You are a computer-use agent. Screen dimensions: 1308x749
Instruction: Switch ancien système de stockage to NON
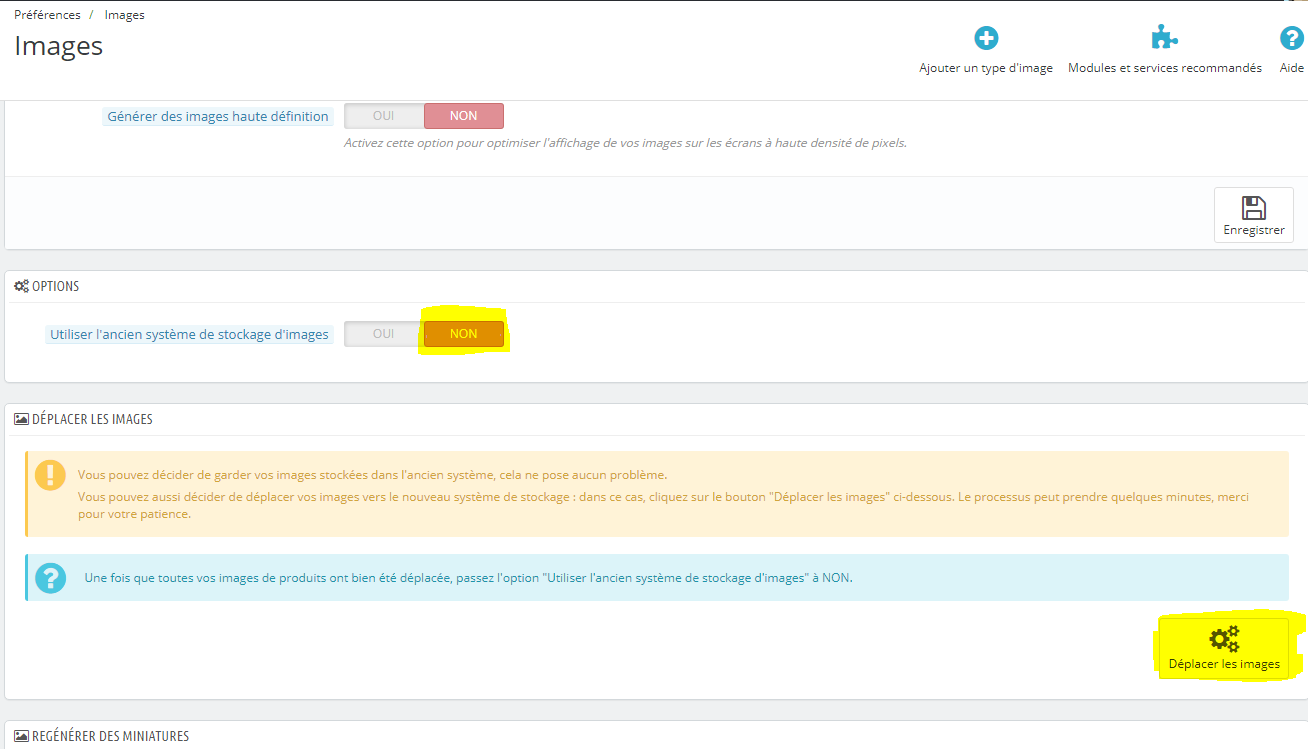(x=464, y=334)
